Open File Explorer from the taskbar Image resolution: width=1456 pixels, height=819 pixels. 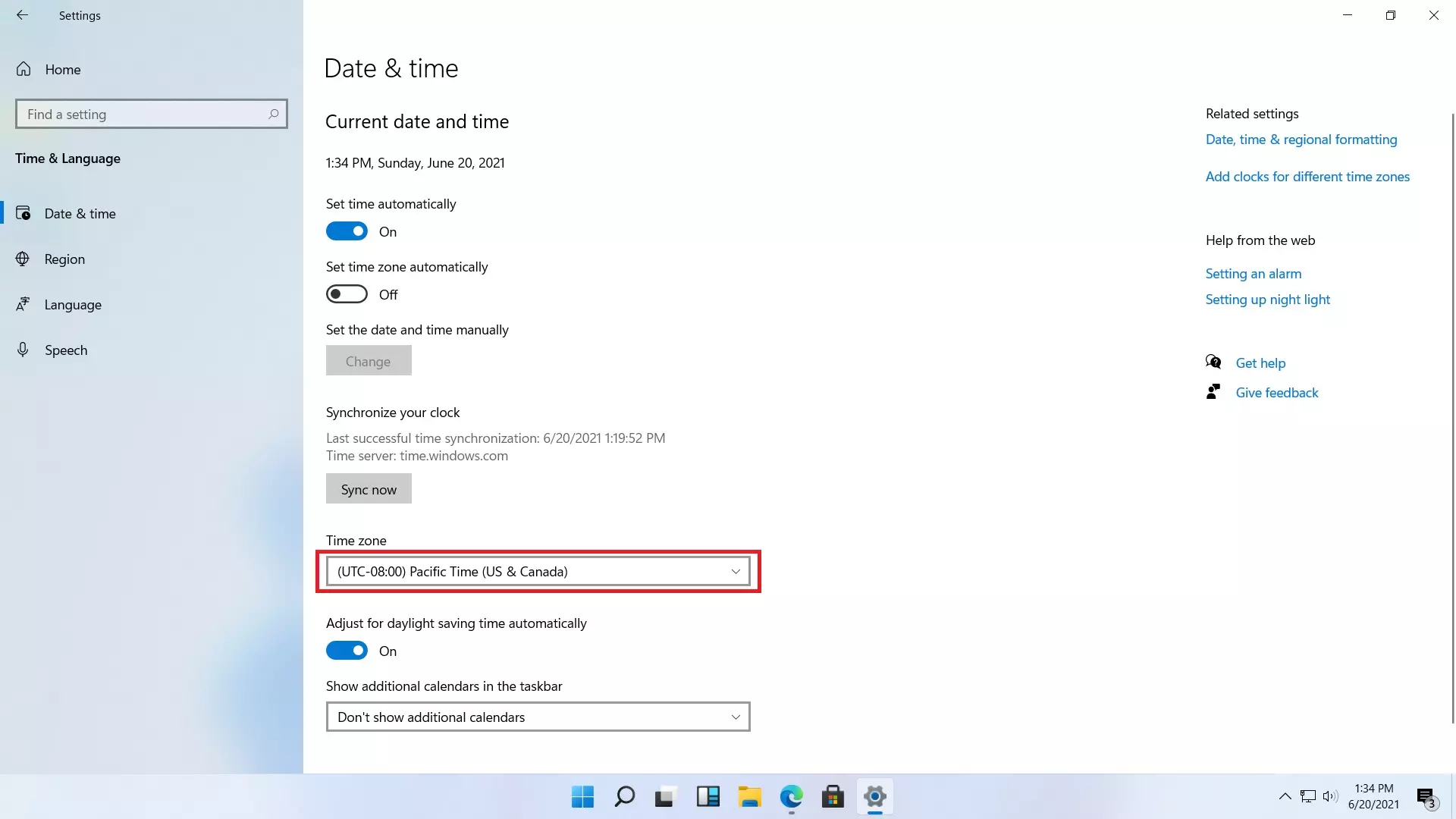(x=749, y=797)
